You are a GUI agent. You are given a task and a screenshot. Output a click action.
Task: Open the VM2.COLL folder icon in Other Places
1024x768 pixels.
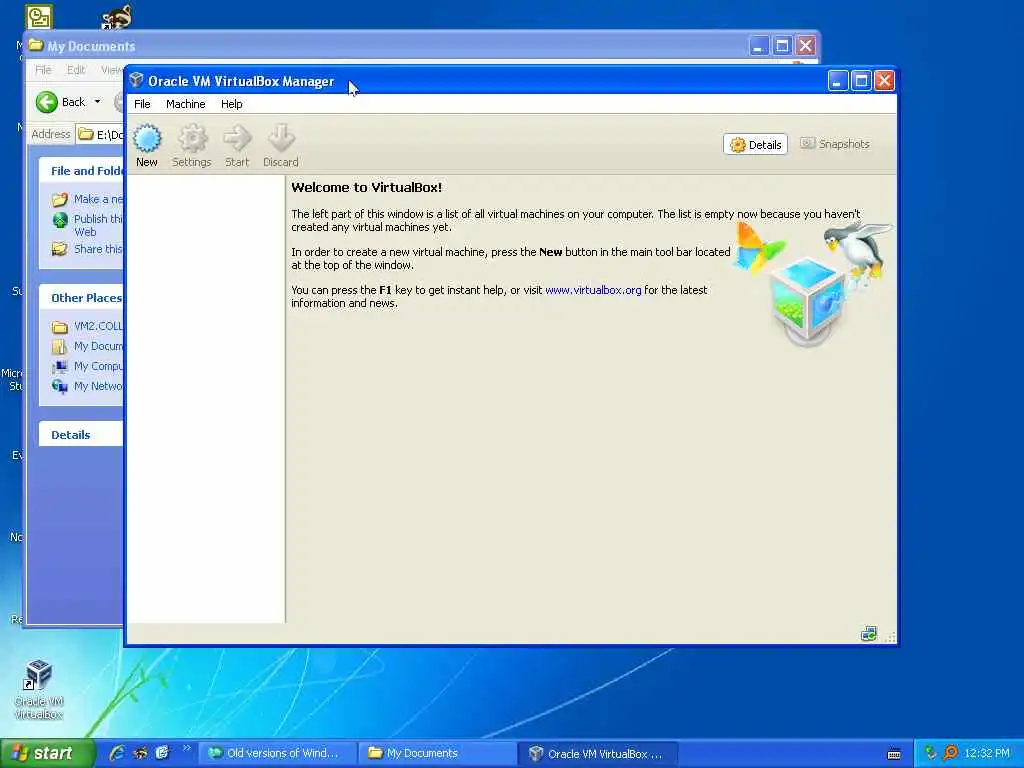60,327
